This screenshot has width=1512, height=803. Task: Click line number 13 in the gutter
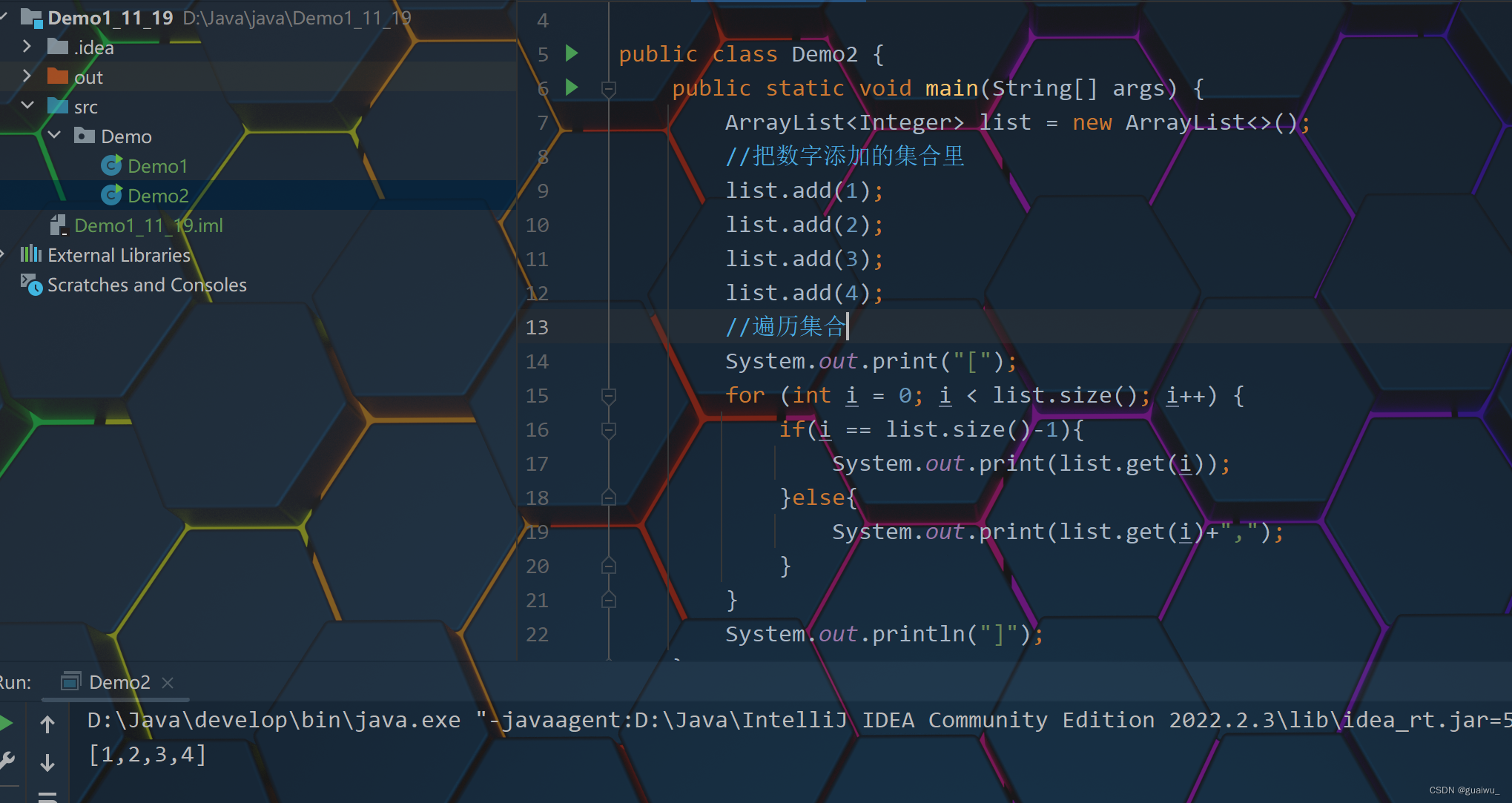click(x=537, y=327)
